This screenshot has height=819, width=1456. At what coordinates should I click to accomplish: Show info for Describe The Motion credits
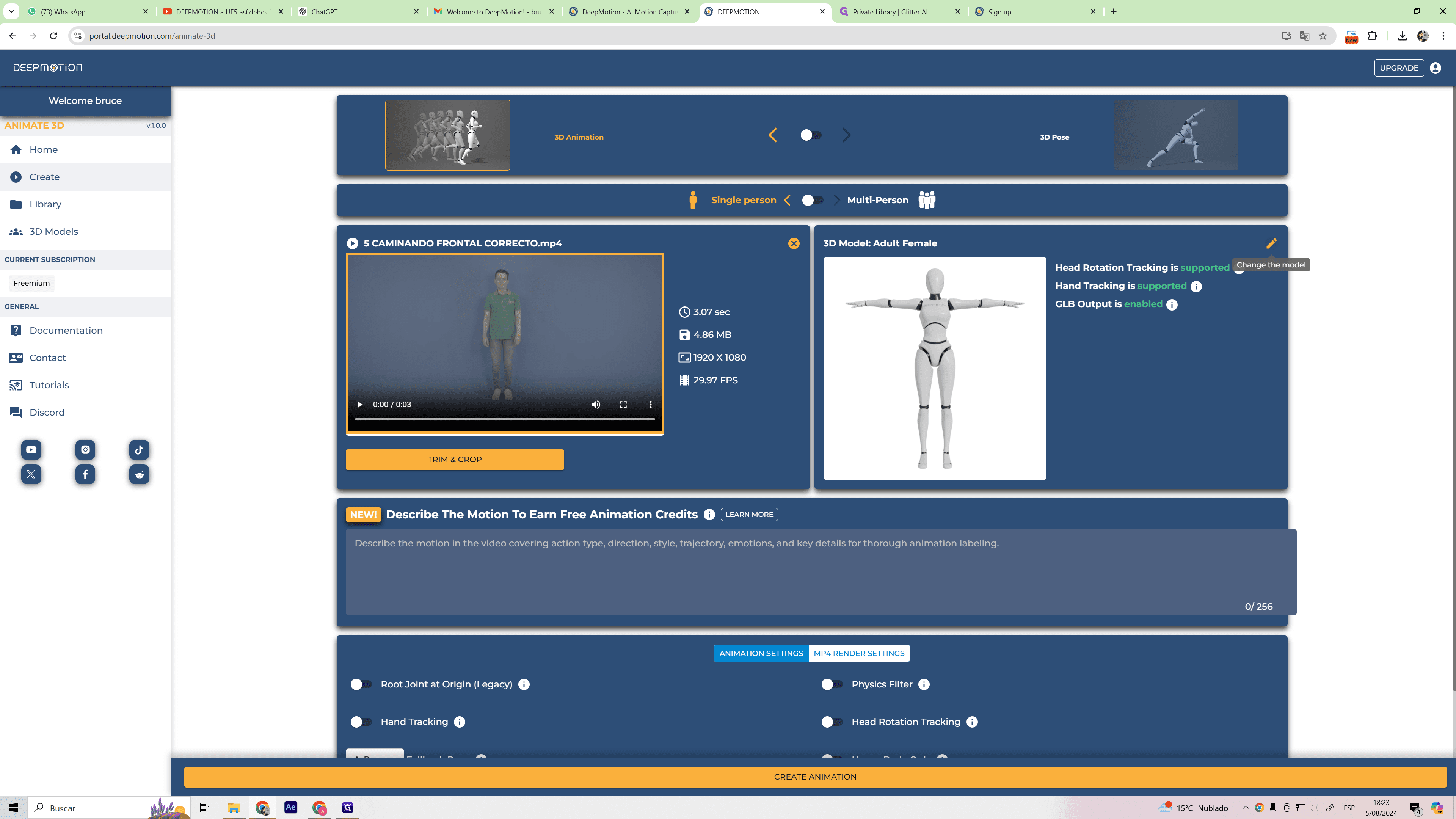point(709,515)
